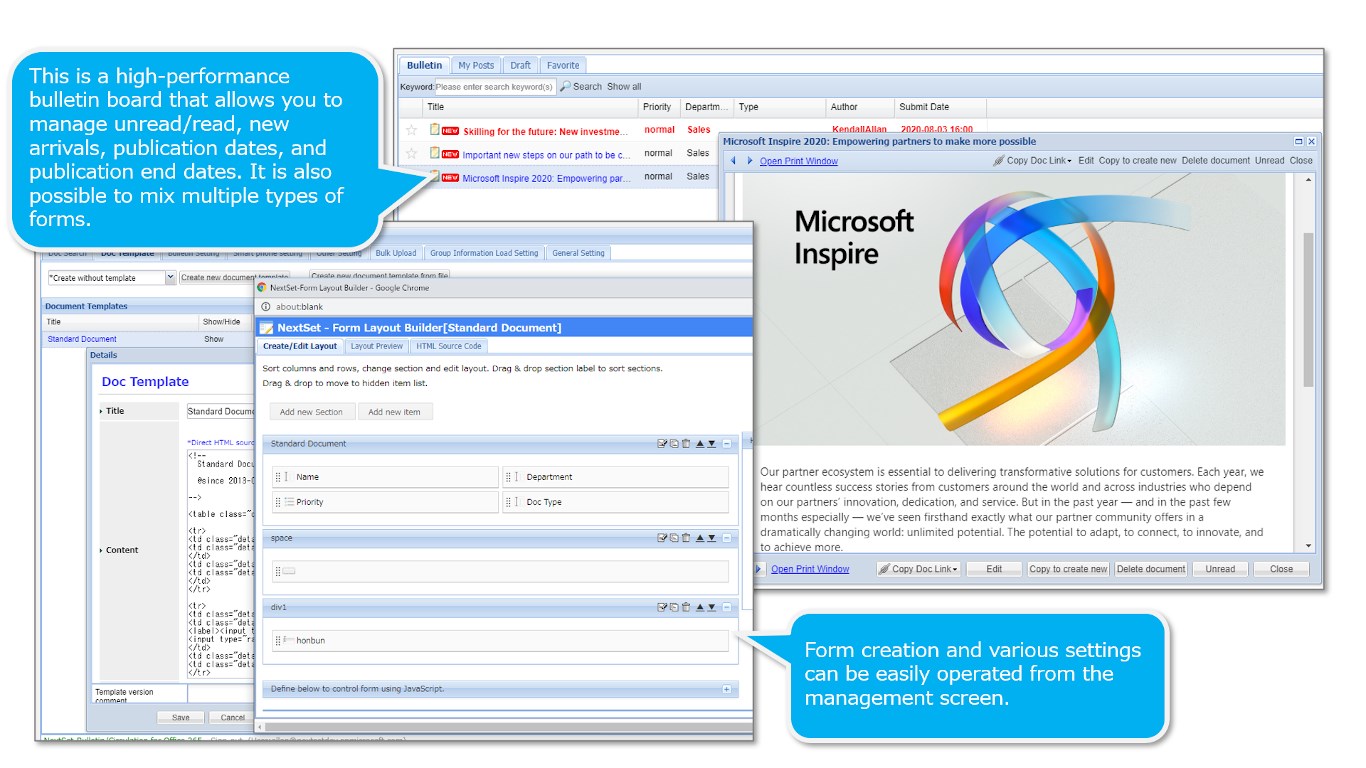Open the Layout Preview tab
Screen dimensions: 1366x768
click(377, 346)
